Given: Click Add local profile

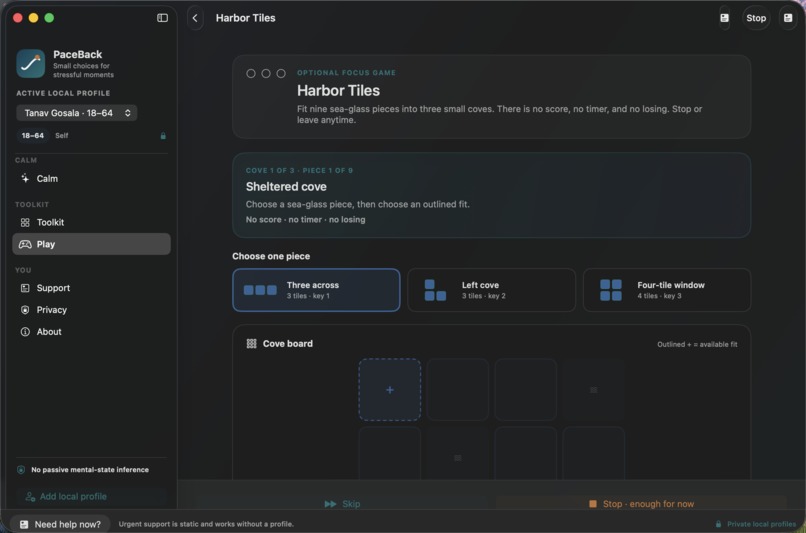Looking at the screenshot, I should point(91,497).
